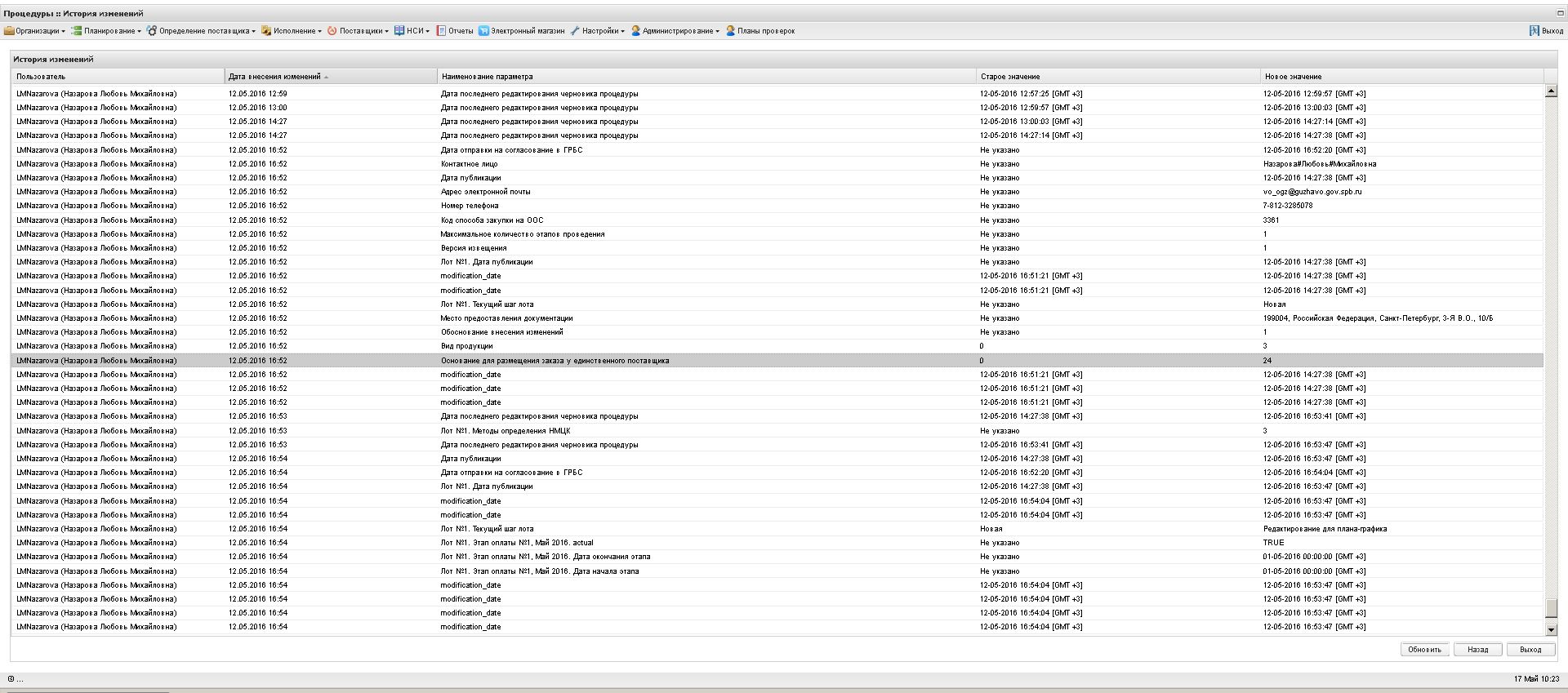Click Место предоставления документации
This screenshot has height=693, width=1568.
(x=506, y=318)
